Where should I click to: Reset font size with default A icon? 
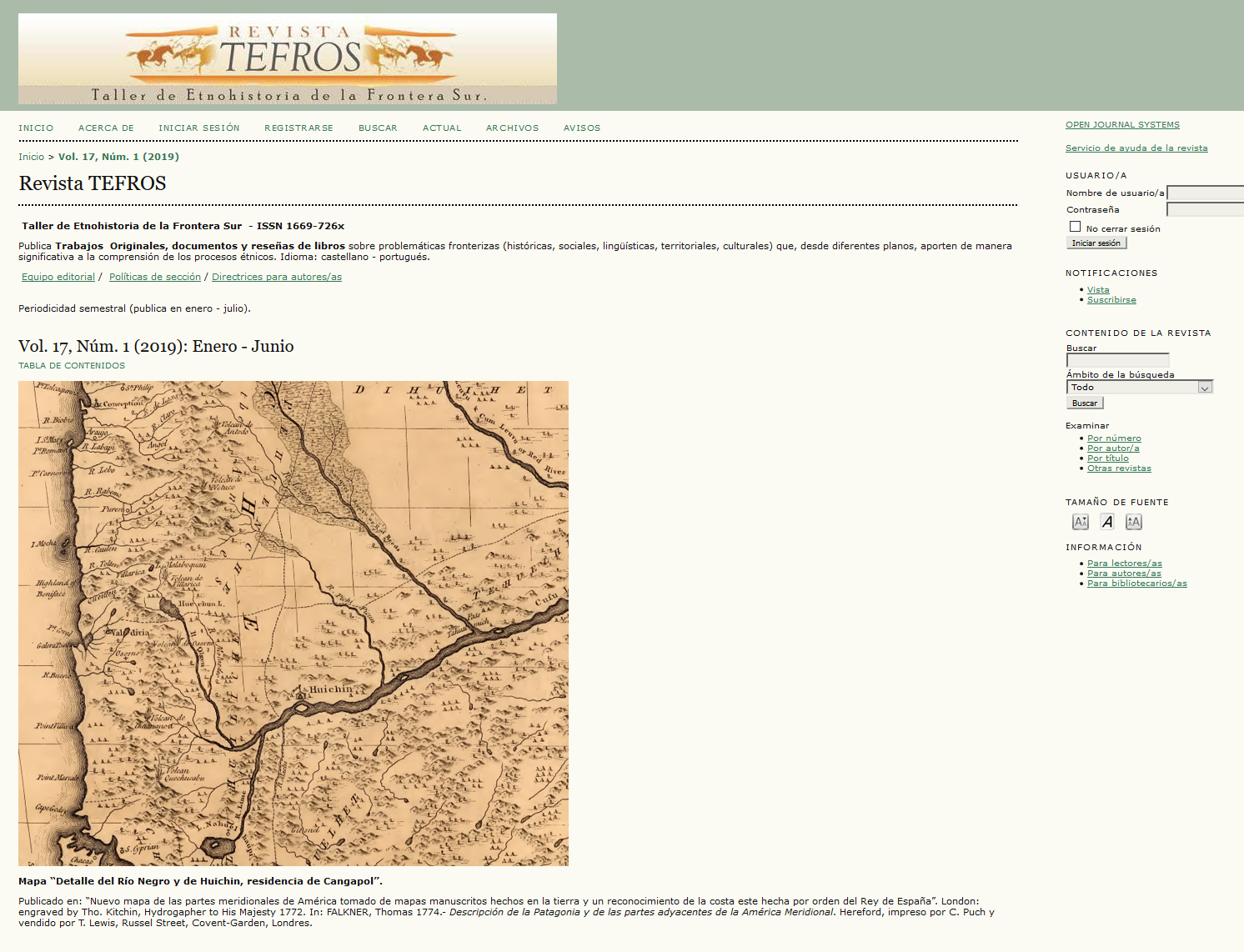click(1107, 522)
